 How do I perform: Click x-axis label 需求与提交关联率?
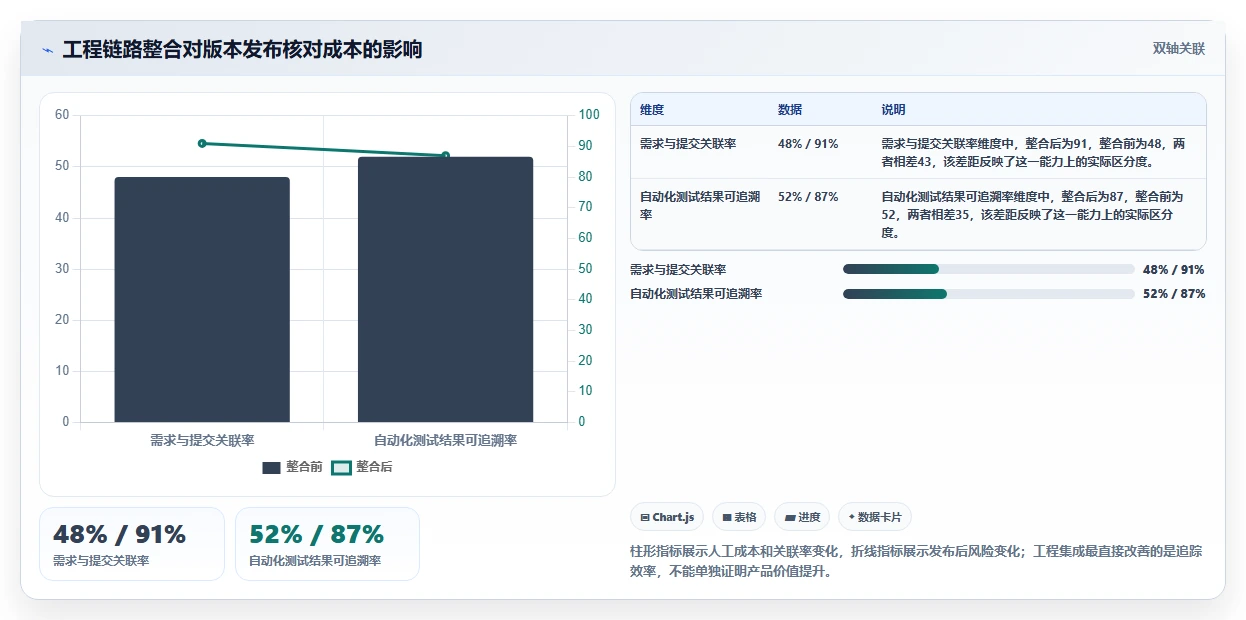pyautogui.click(x=202, y=440)
